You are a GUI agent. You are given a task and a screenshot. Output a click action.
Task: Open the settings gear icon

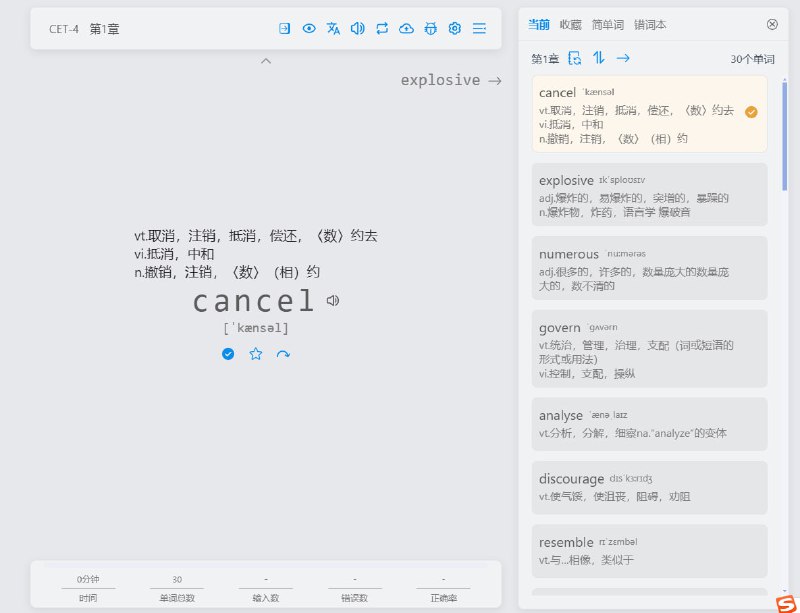click(454, 29)
